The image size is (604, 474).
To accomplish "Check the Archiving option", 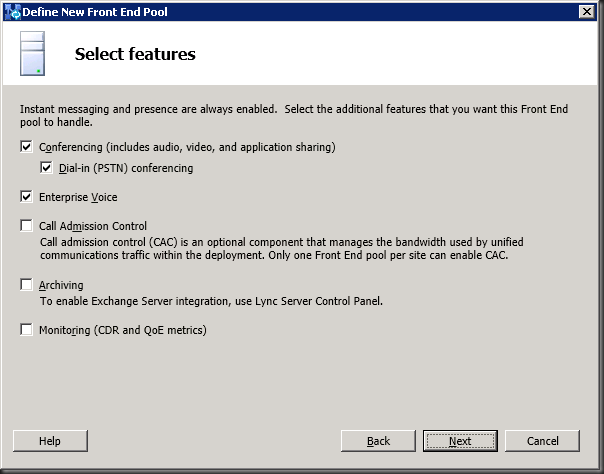I will click(x=26, y=285).
